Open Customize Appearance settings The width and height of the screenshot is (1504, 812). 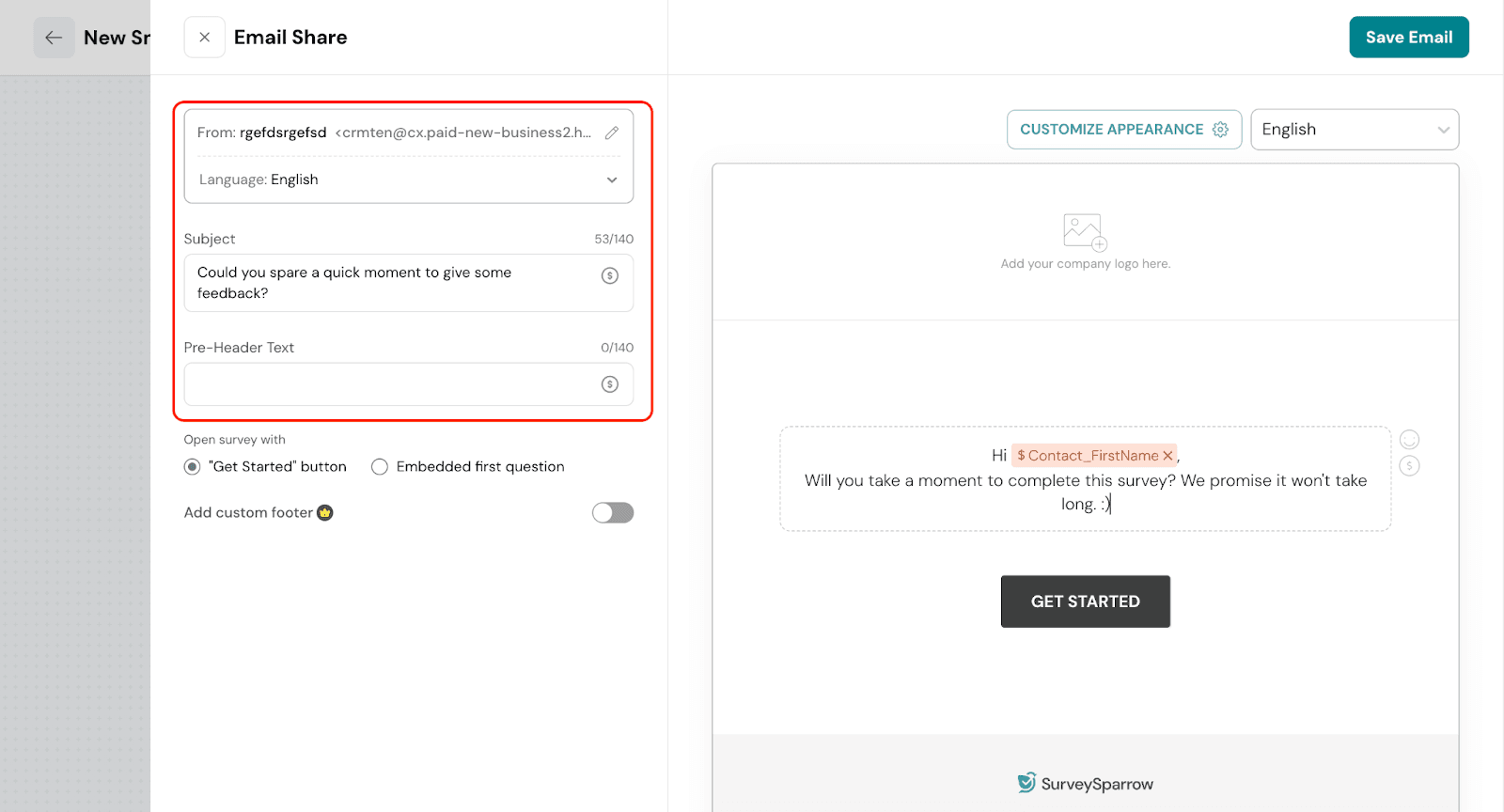click(1123, 130)
